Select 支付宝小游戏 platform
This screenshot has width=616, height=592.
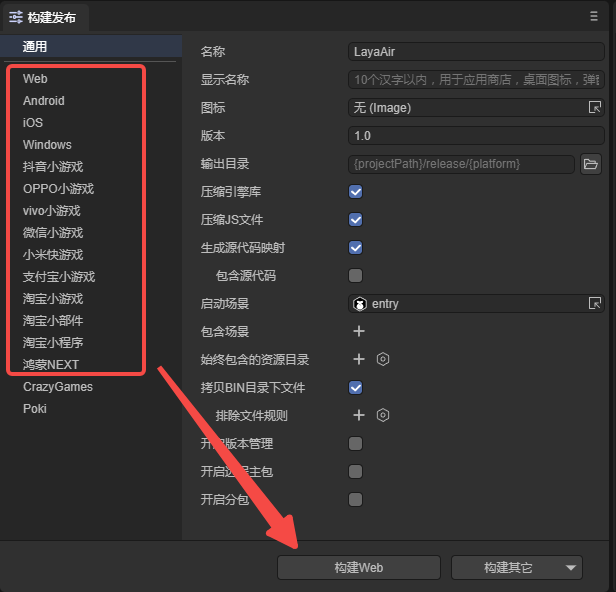tap(59, 277)
